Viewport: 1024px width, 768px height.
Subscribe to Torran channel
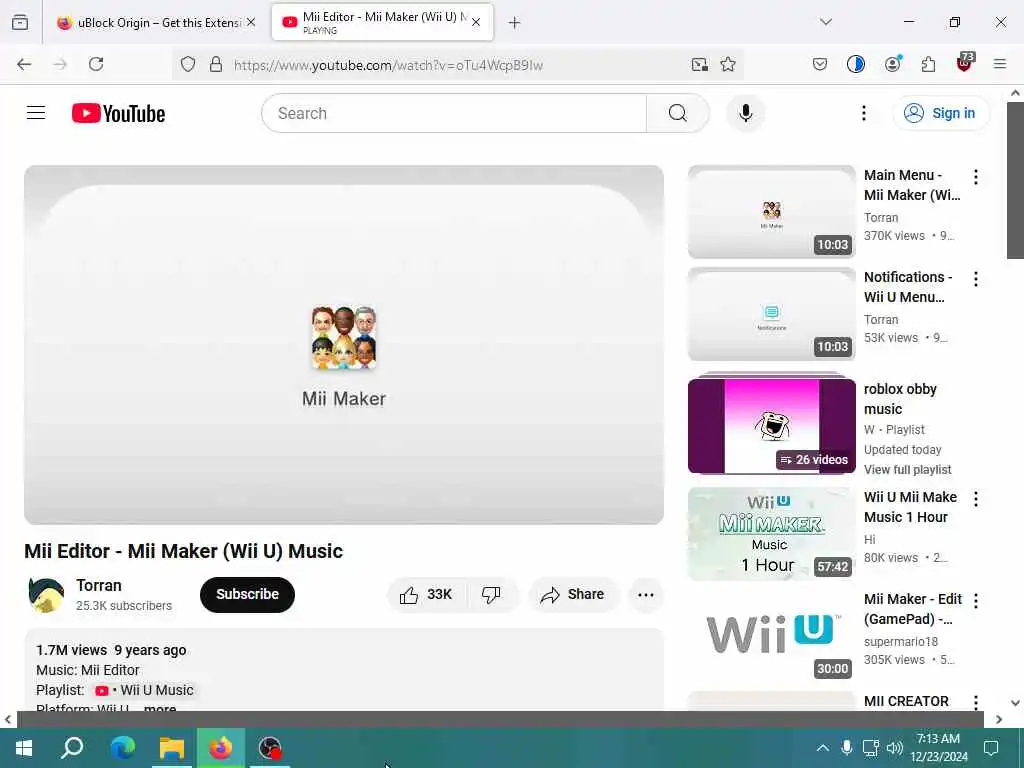pyautogui.click(x=247, y=594)
